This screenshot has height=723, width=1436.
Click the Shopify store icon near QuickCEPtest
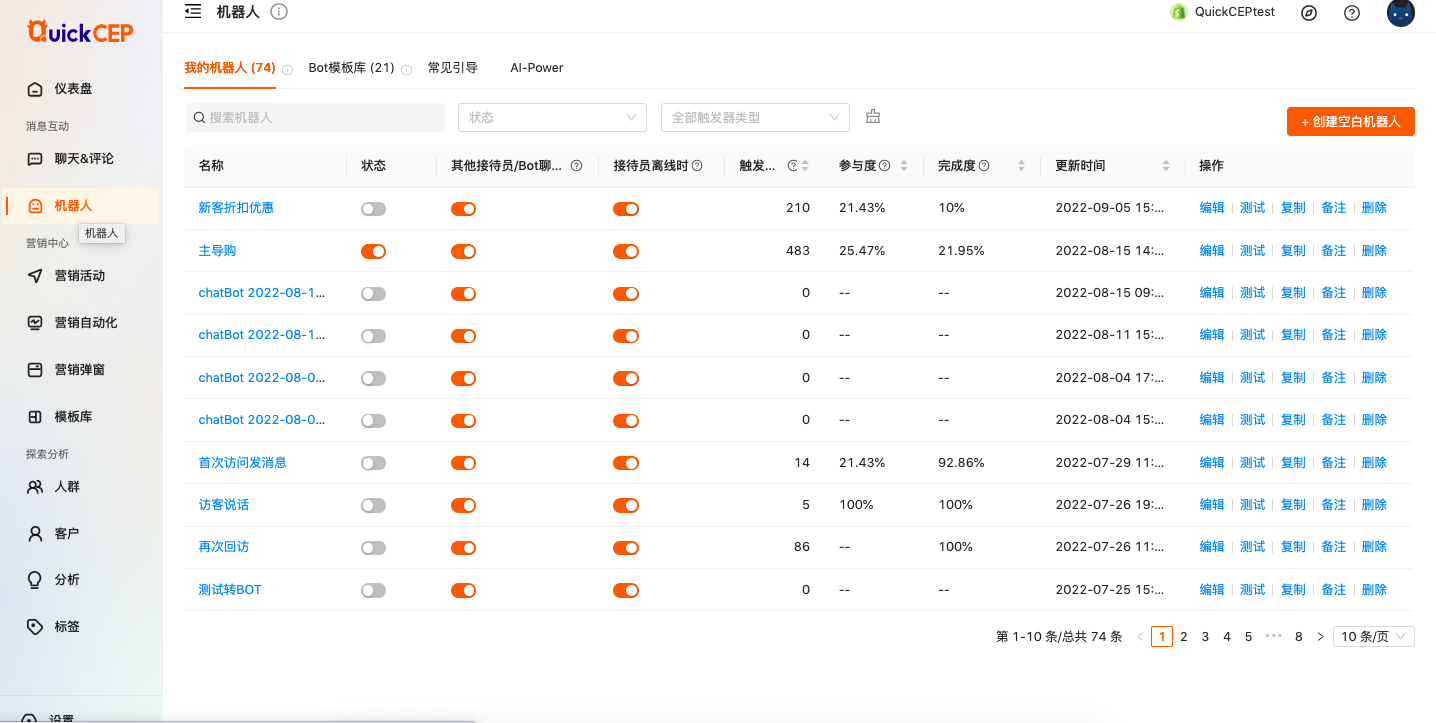[x=1178, y=13]
